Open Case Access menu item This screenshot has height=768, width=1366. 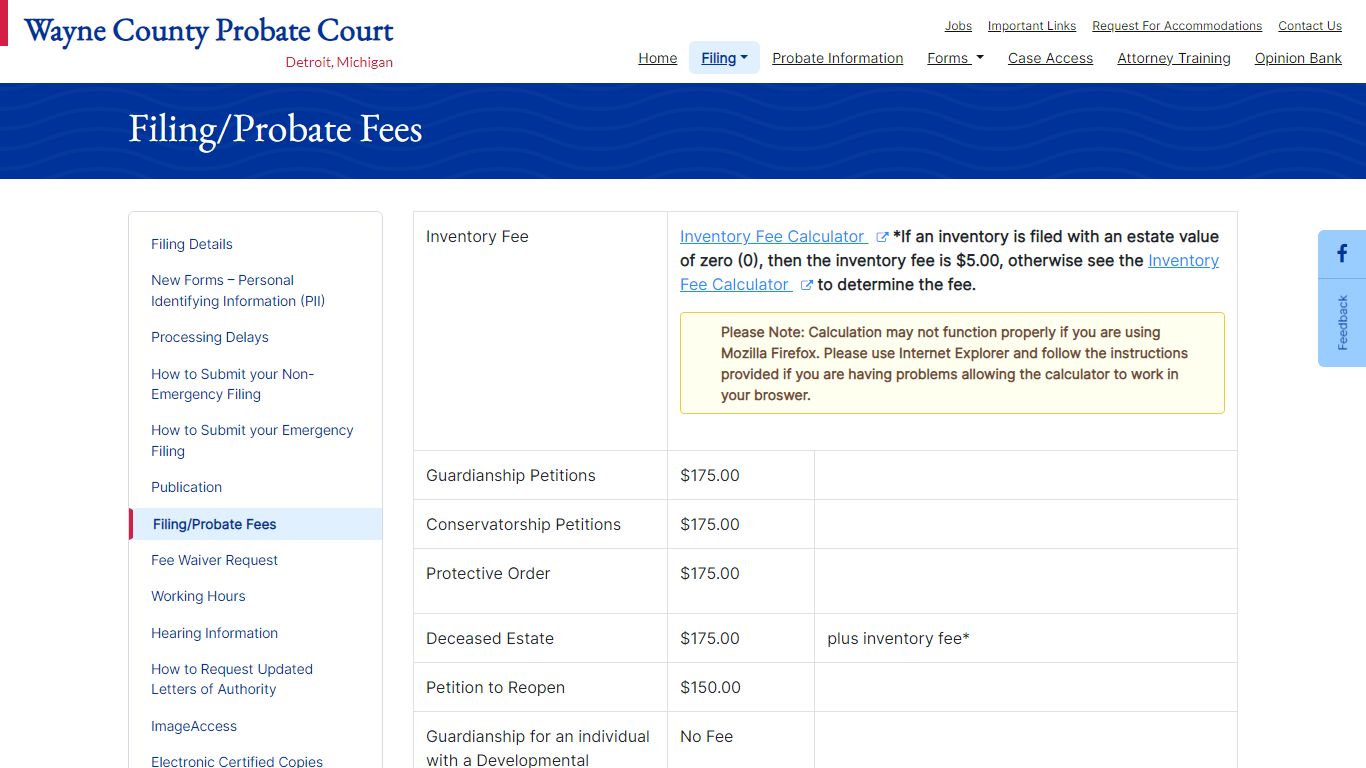pyautogui.click(x=1050, y=58)
